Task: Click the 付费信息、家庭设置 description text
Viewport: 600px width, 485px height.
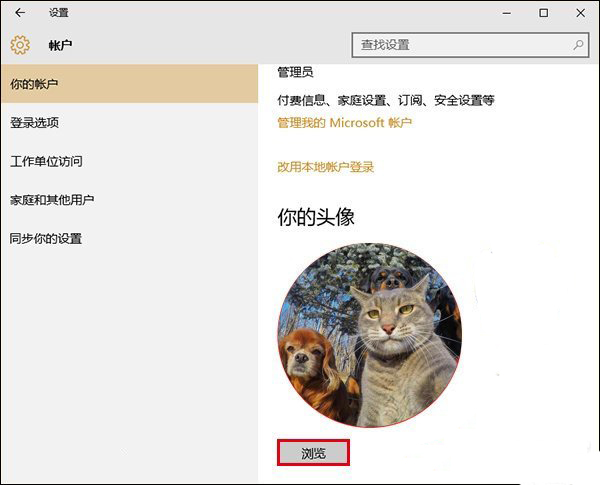Action: [385, 100]
